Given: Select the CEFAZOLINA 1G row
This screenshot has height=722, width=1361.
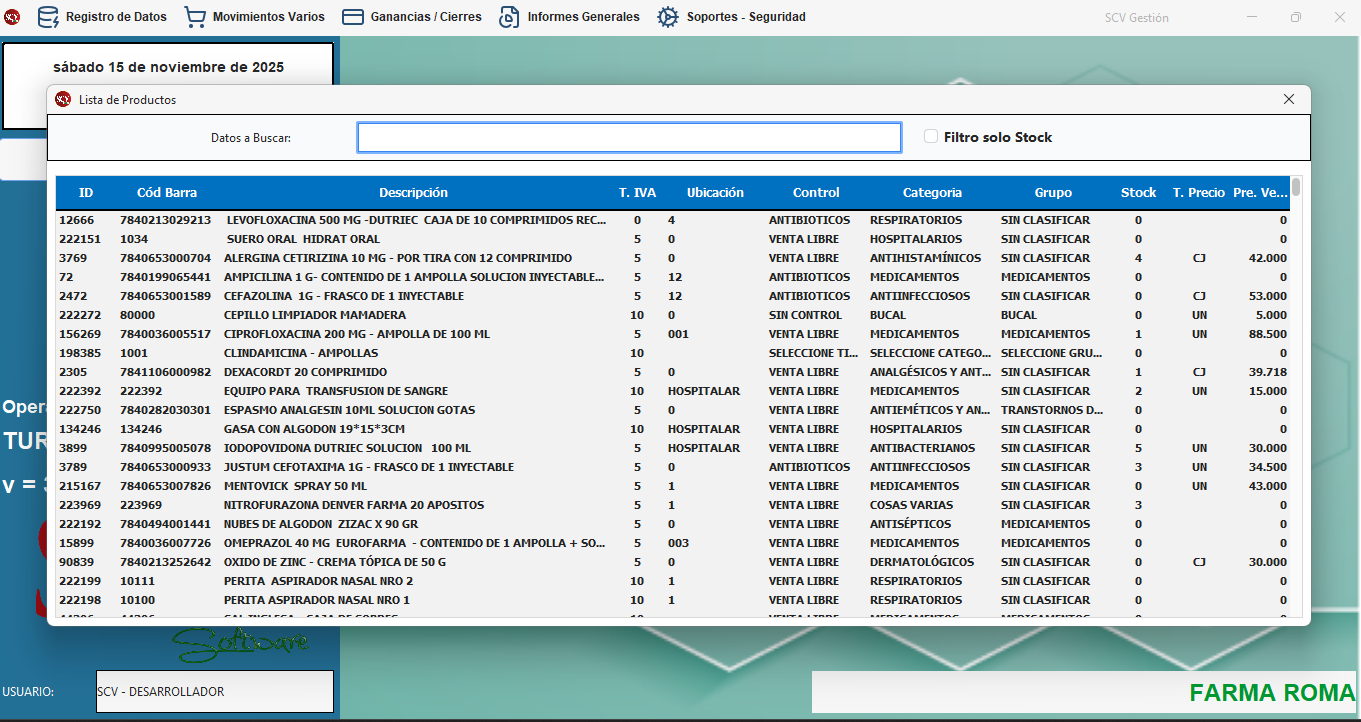Looking at the screenshot, I should pyautogui.click(x=672, y=296).
